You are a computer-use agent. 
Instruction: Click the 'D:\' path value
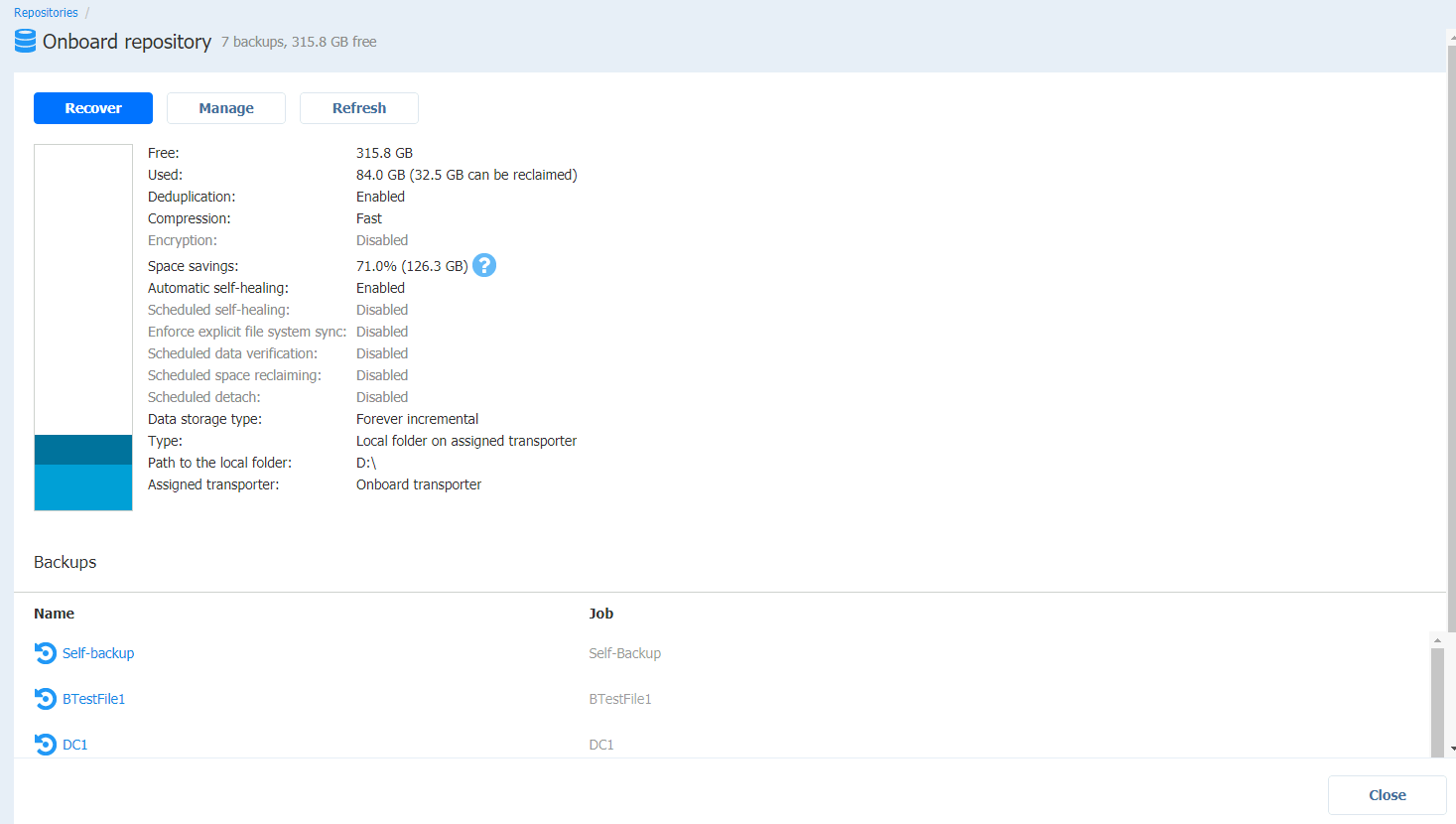point(366,463)
